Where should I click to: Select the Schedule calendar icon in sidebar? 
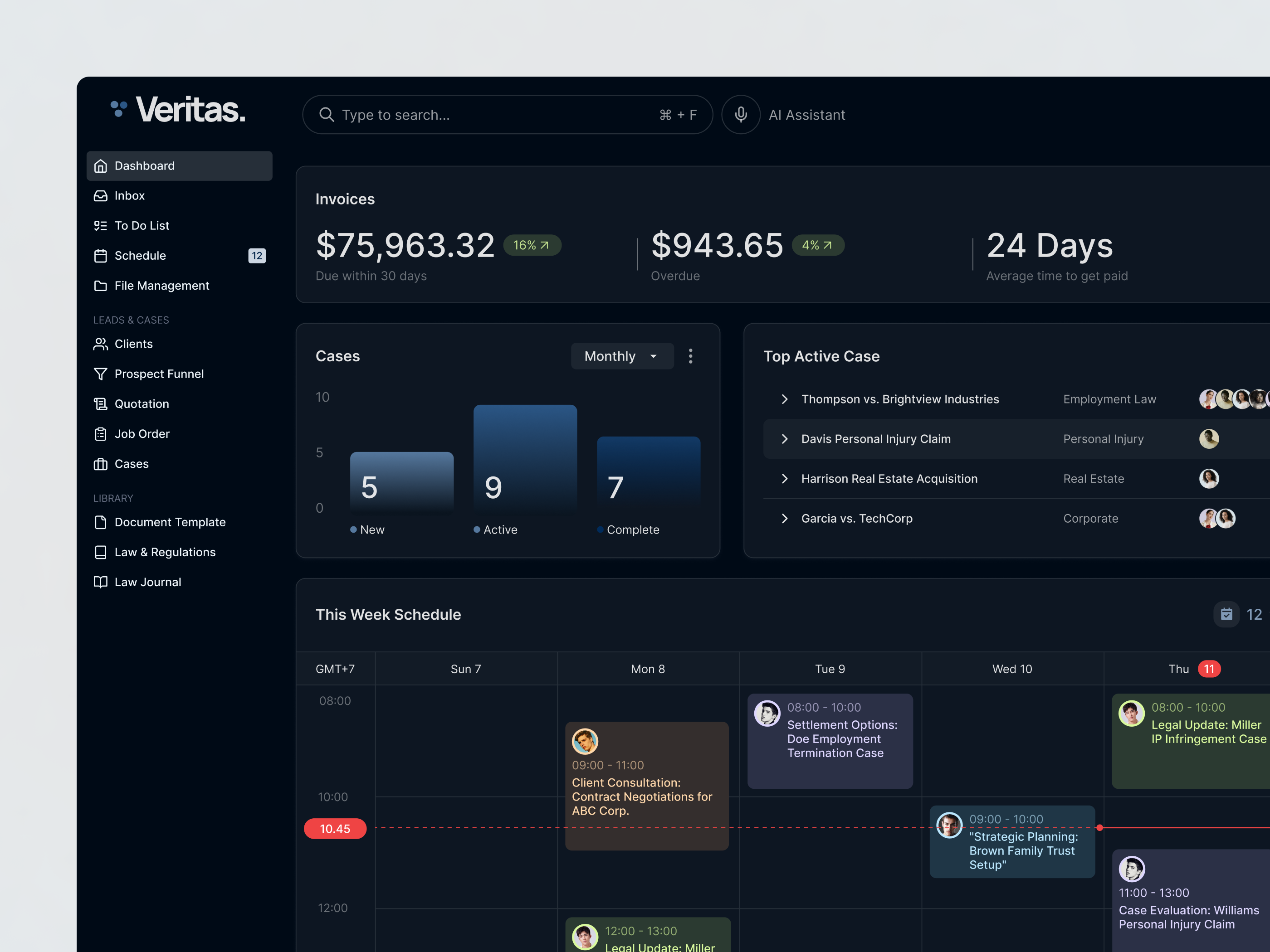(x=101, y=256)
